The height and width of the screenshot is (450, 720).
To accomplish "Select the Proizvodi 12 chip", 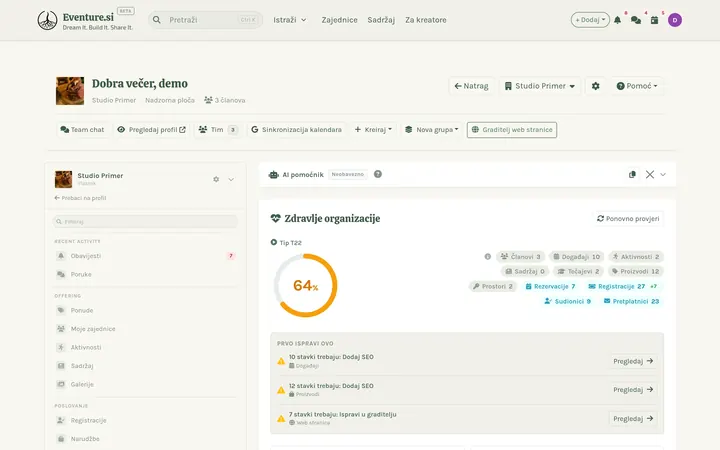I will [636, 271].
